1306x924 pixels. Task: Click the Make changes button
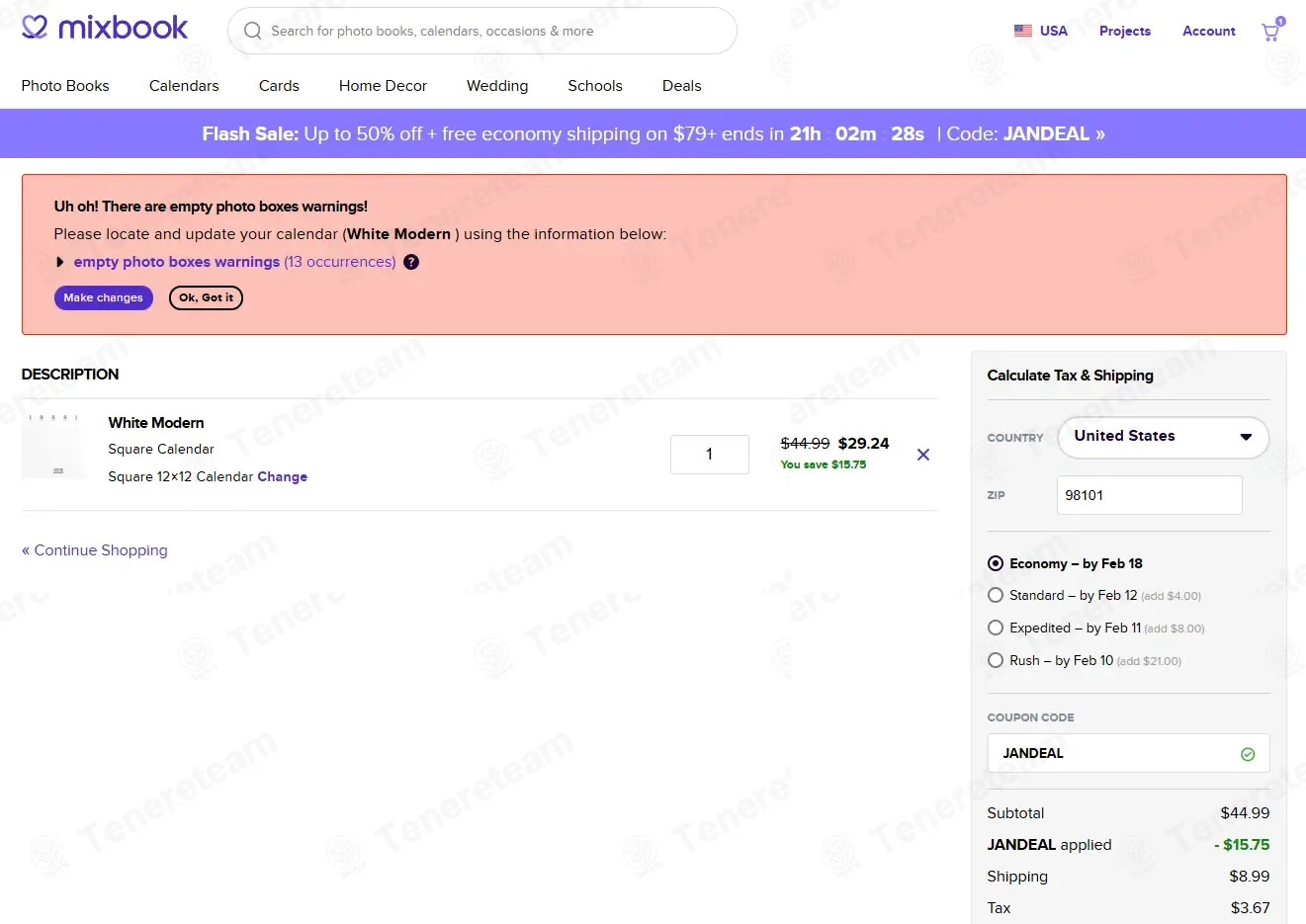[103, 297]
